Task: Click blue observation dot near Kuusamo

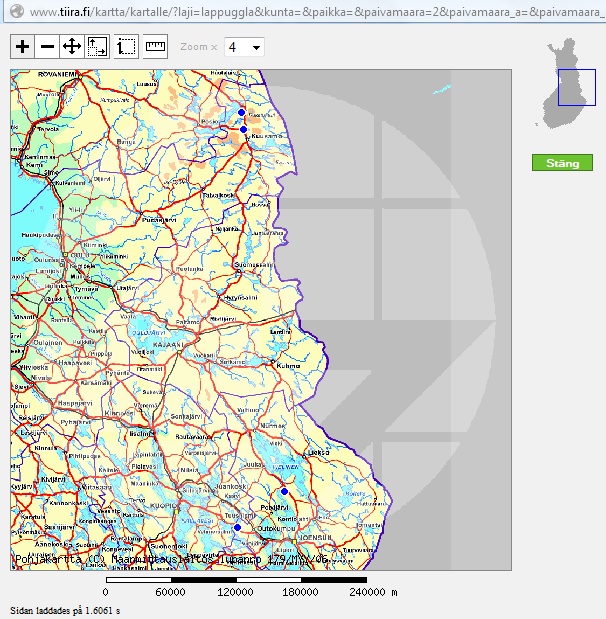Action: pyautogui.click(x=243, y=129)
